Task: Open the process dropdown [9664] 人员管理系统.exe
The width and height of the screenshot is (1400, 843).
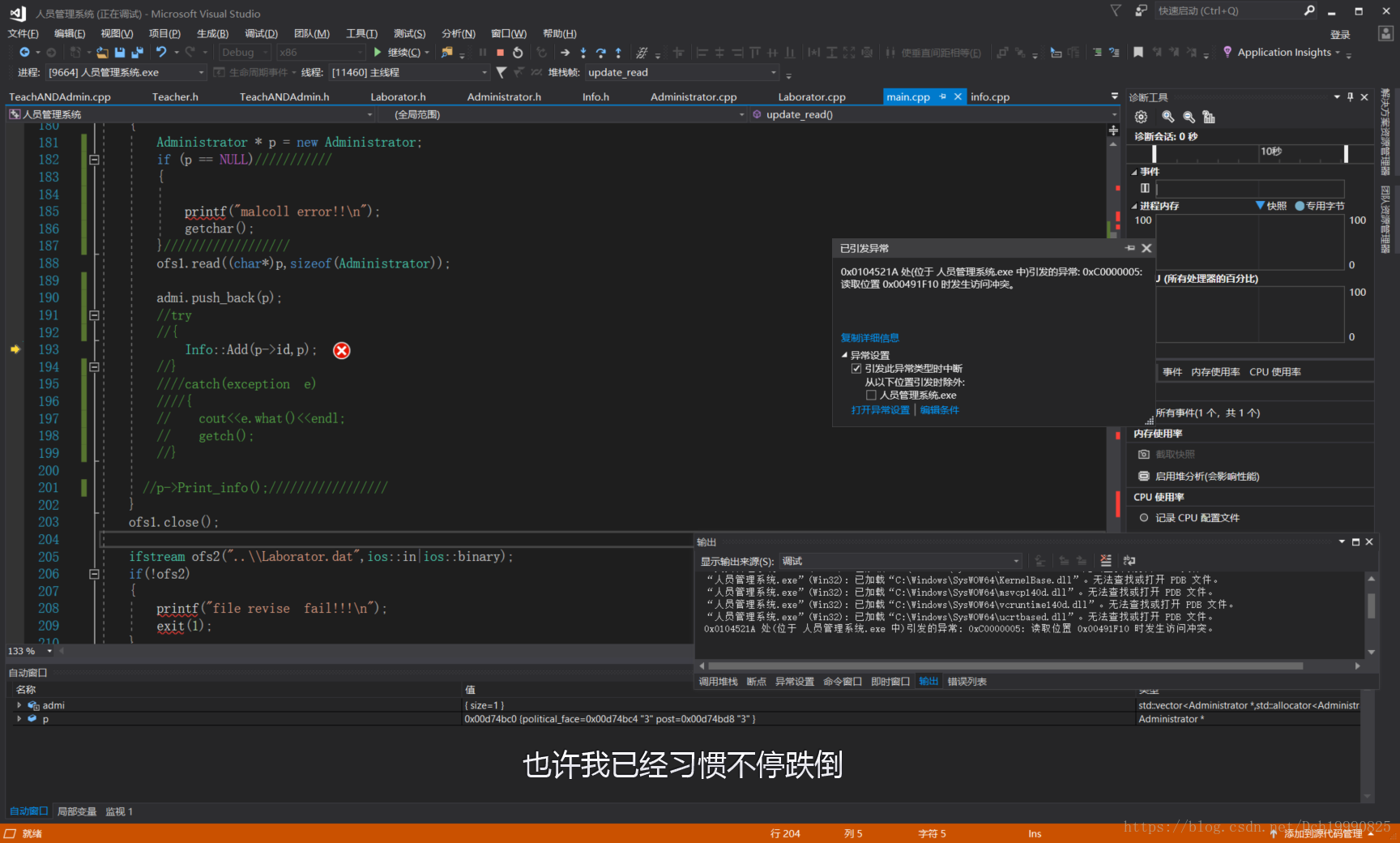Action: click(126, 72)
